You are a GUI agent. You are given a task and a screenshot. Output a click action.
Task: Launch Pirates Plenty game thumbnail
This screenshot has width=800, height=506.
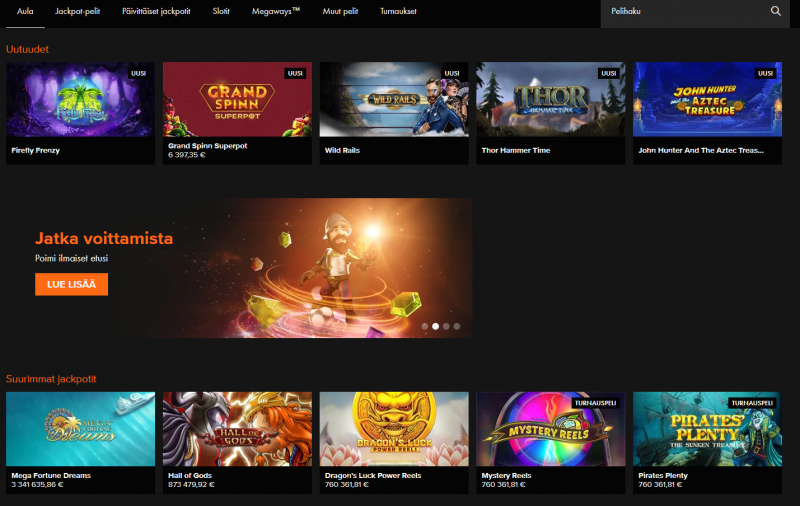707,429
